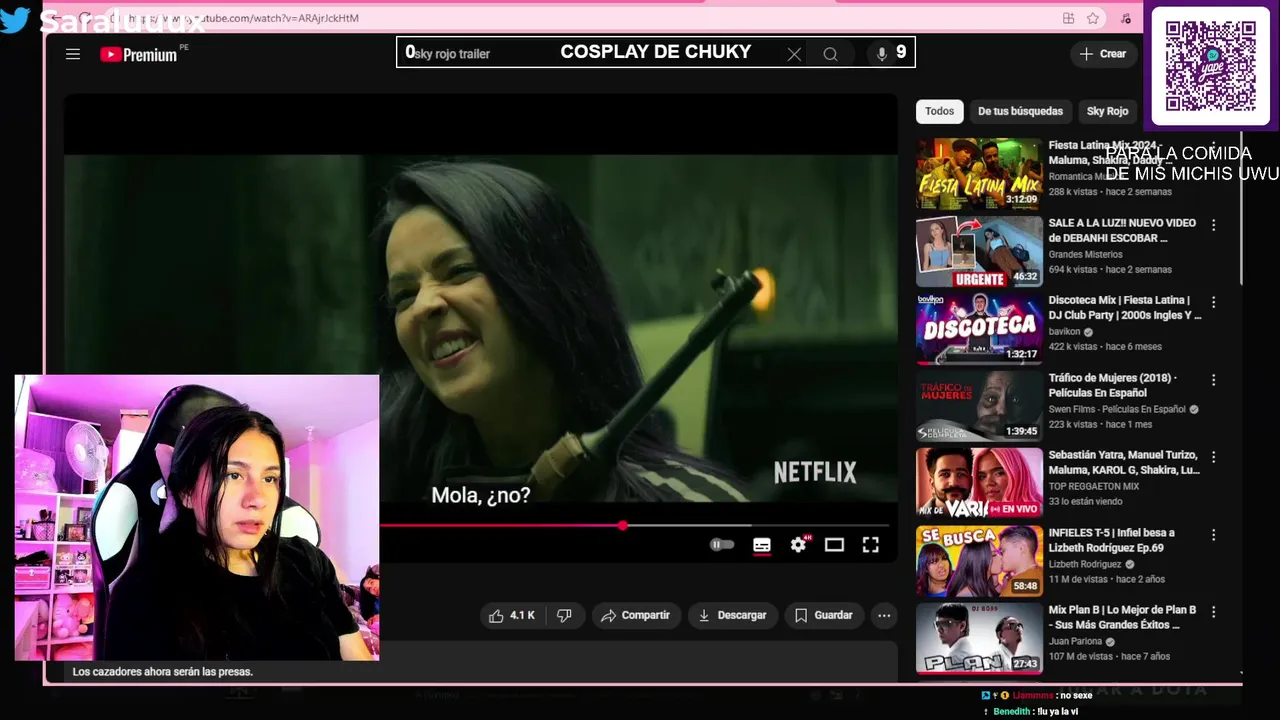This screenshot has height=720, width=1280.
Task: Switch to theater mode
Action: [834, 545]
